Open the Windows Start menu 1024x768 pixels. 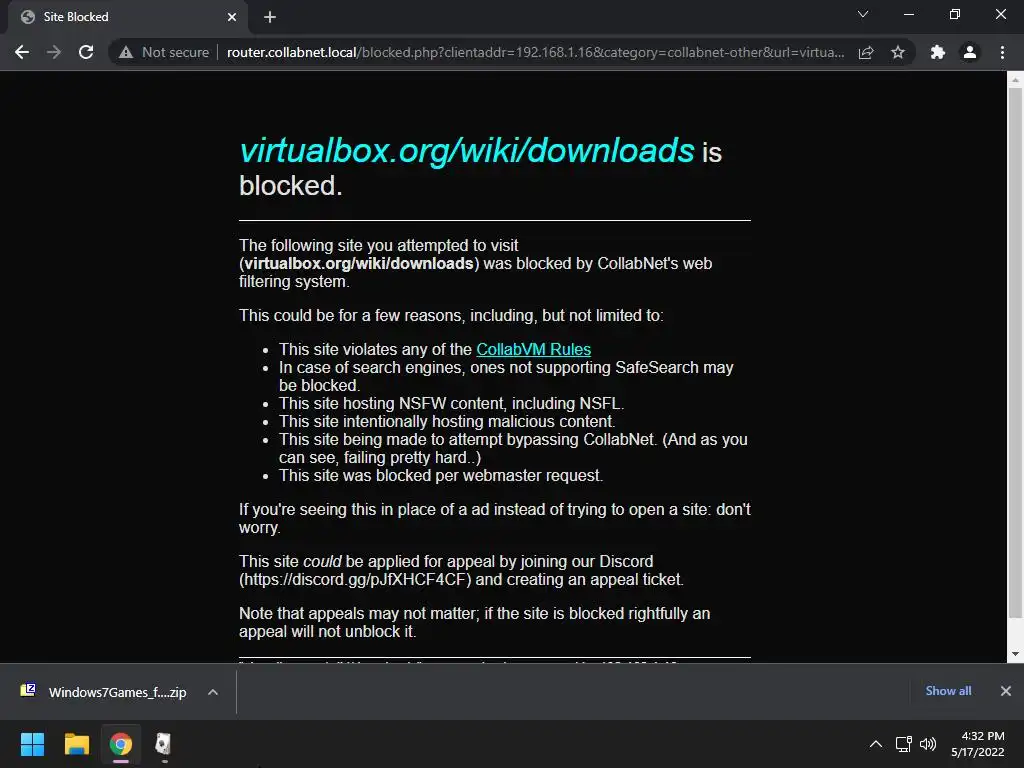32,744
